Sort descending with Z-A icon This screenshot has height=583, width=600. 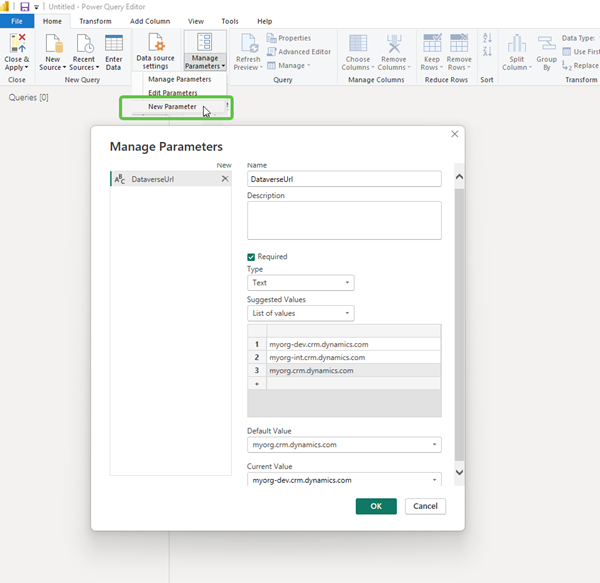click(x=487, y=51)
